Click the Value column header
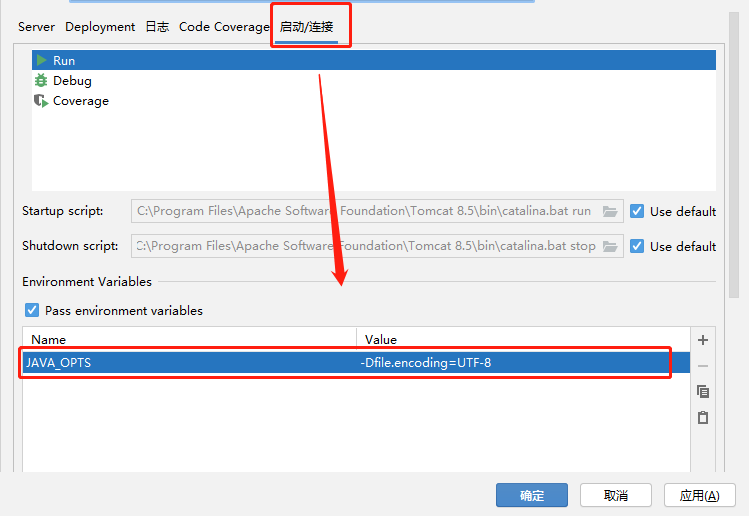Image resolution: width=749 pixels, height=516 pixels. pos(524,340)
